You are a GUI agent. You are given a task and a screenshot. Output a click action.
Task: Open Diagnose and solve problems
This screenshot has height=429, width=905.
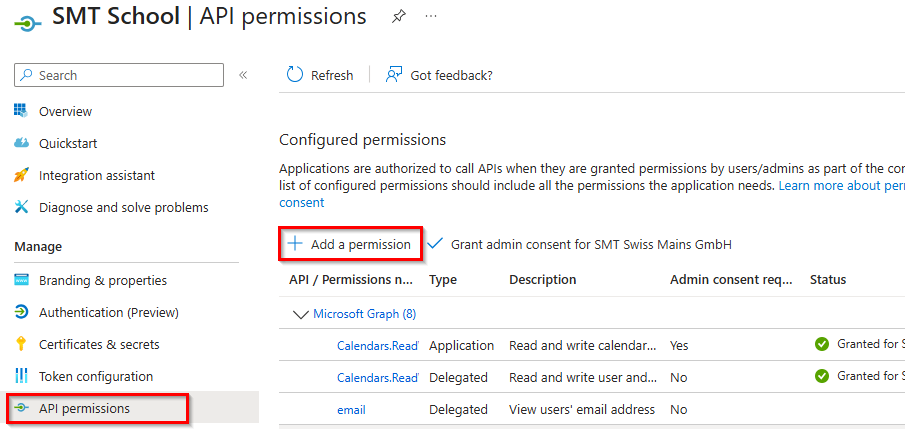123,207
